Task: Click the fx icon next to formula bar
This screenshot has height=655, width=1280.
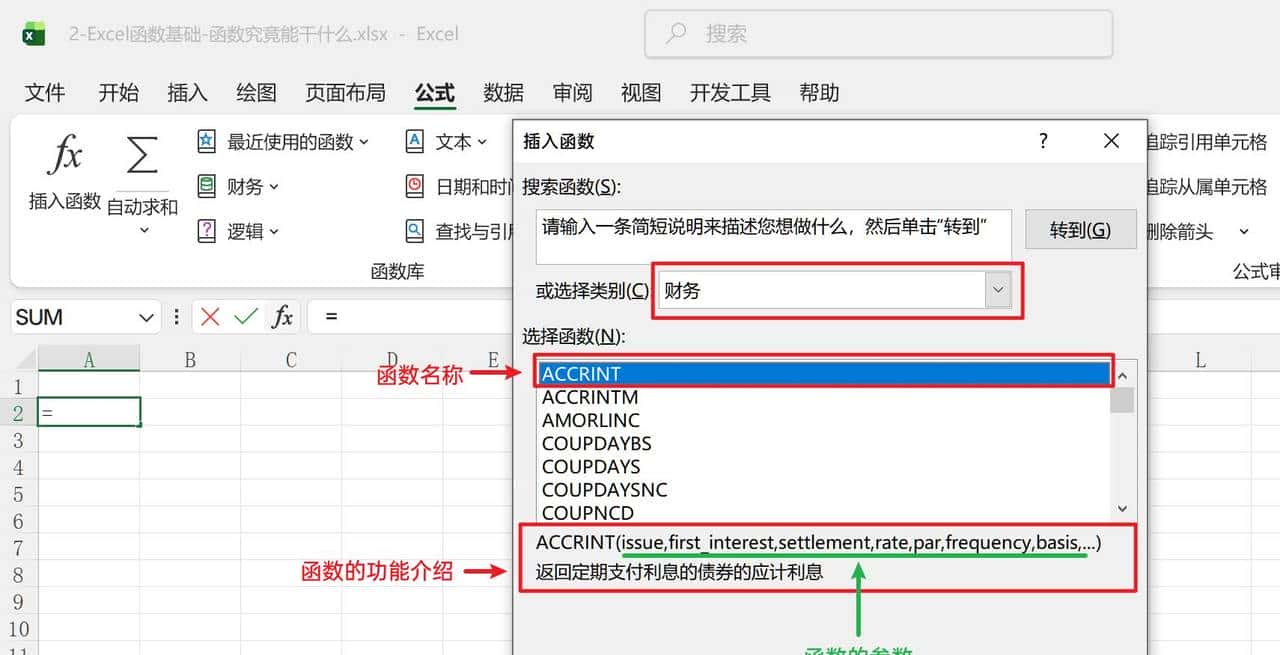Action: tap(283, 317)
